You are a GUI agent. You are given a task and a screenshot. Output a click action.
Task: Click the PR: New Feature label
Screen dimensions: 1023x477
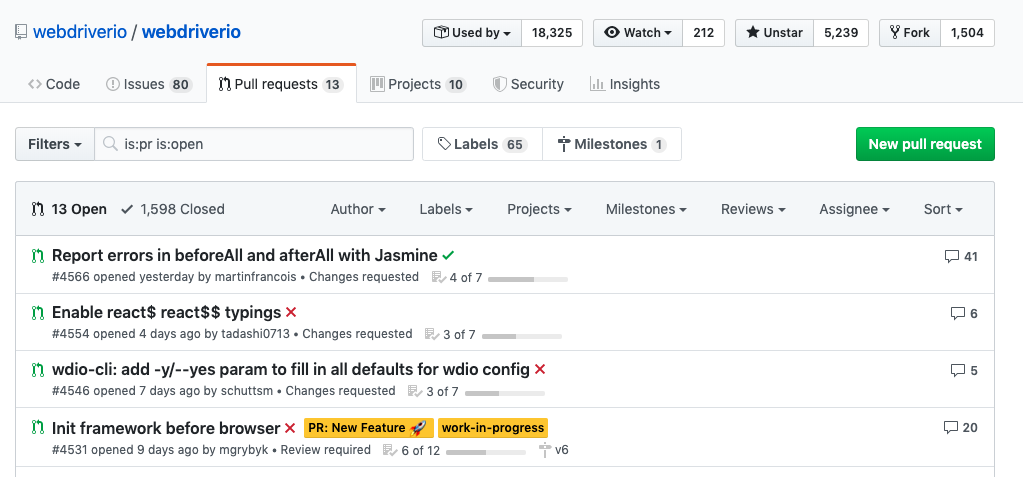pyautogui.click(x=369, y=428)
